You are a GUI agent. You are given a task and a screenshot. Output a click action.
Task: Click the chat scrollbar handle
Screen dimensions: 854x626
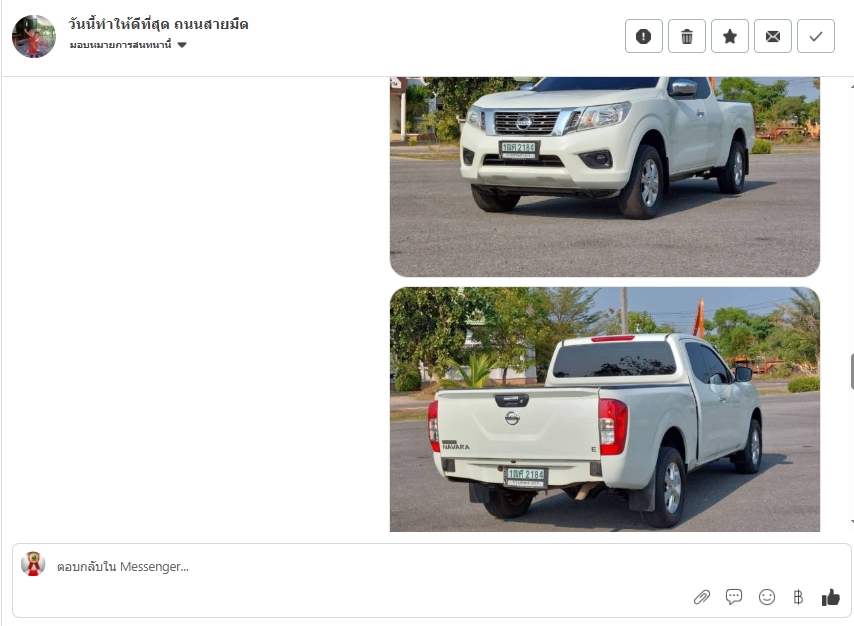[x=852, y=371]
